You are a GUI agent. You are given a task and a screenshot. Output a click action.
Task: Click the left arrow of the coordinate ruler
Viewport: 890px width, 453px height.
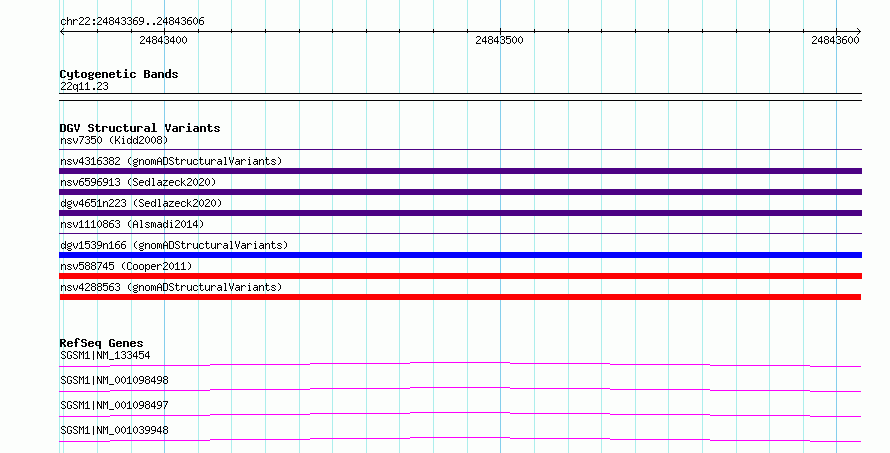[62, 31]
